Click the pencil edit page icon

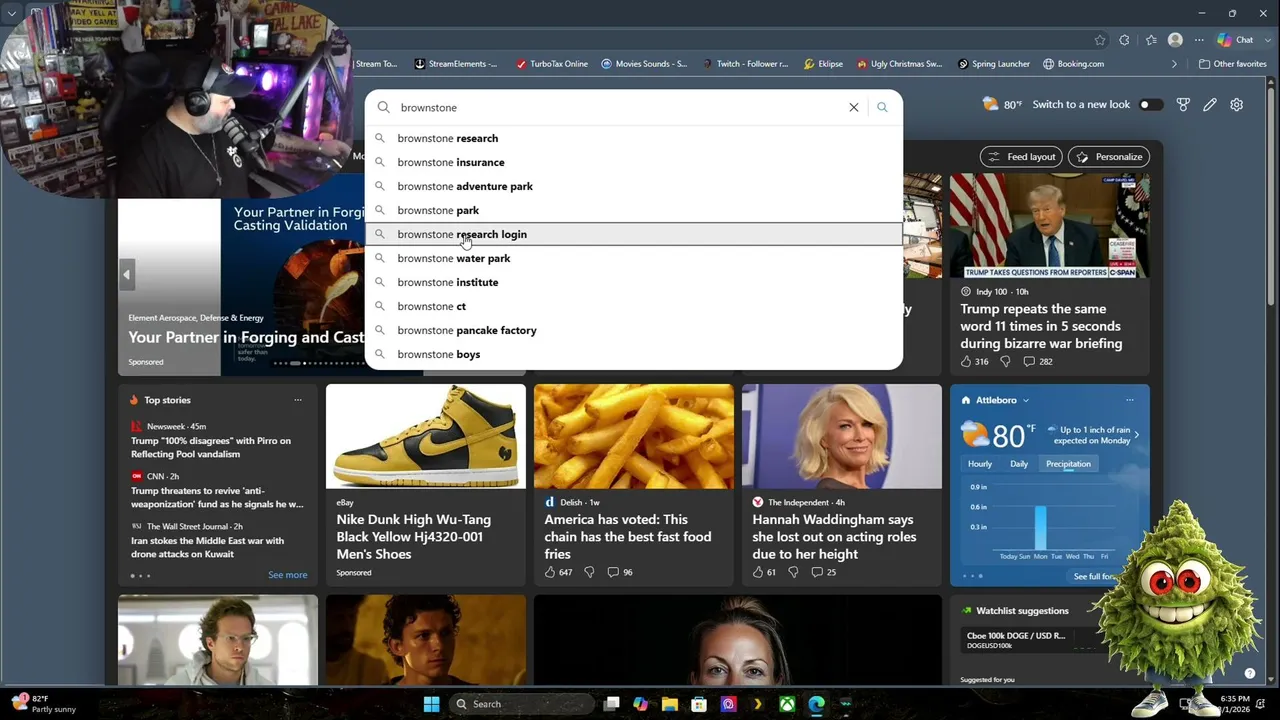pyautogui.click(x=1210, y=104)
